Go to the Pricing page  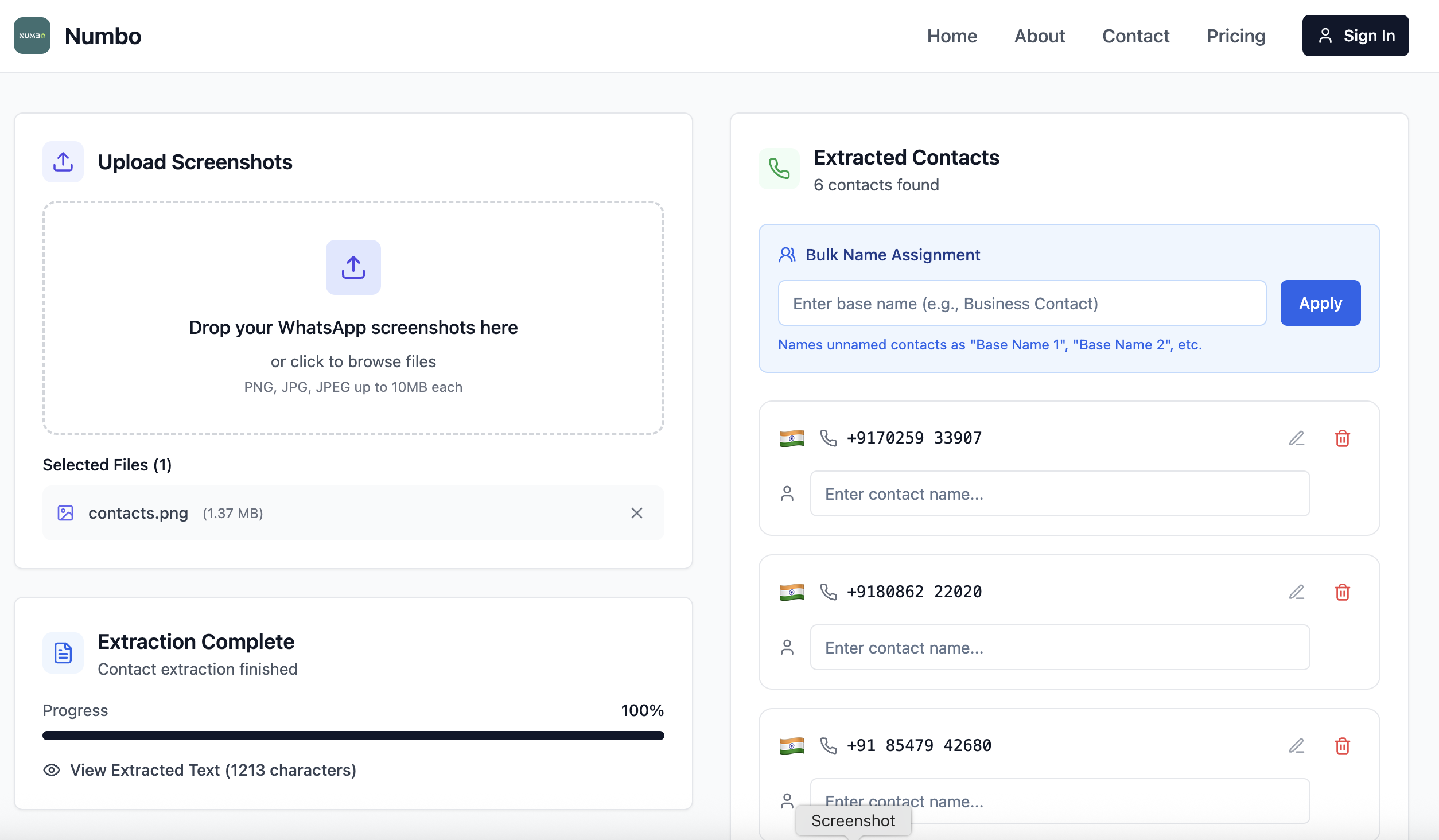click(1235, 36)
